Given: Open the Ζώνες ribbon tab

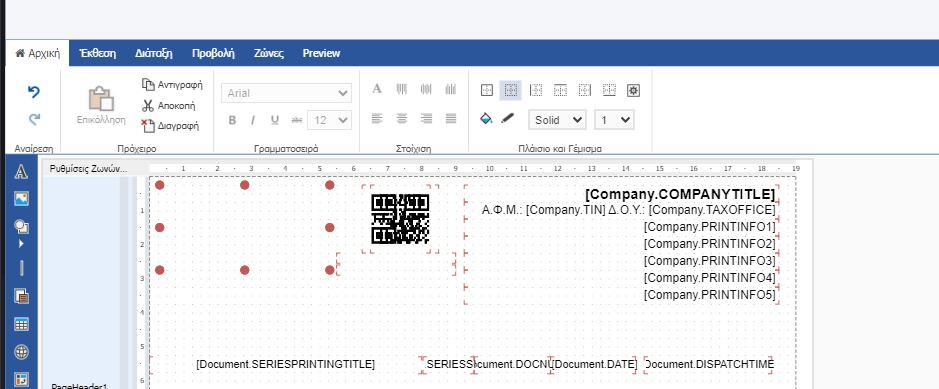Looking at the screenshot, I should [269, 53].
